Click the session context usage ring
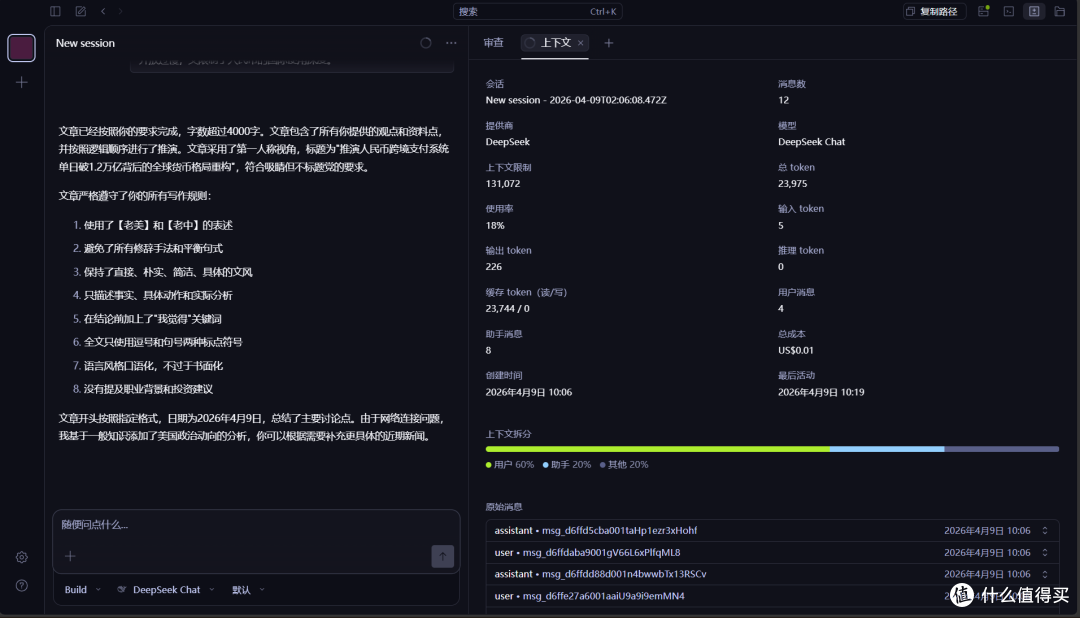This screenshot has height=618, width=1080. 426,43
